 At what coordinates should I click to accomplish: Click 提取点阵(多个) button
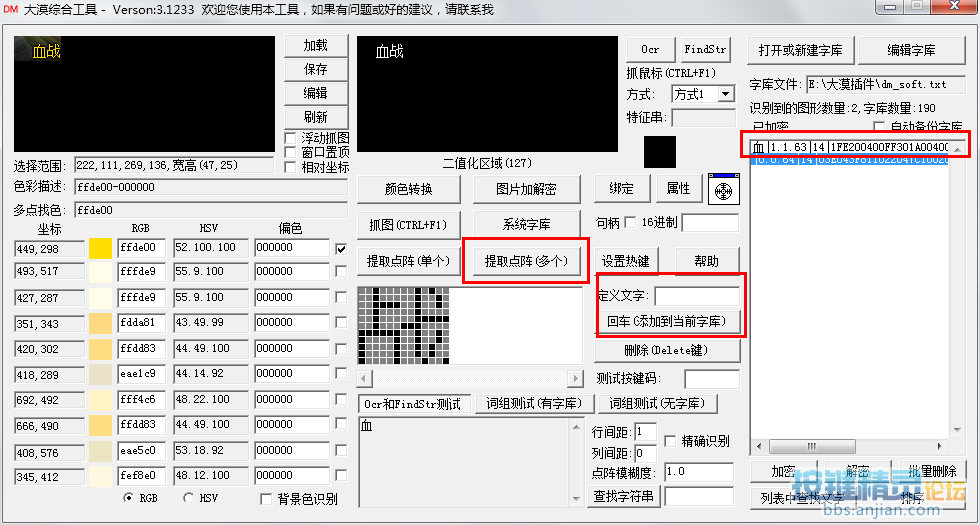(526, 261)
